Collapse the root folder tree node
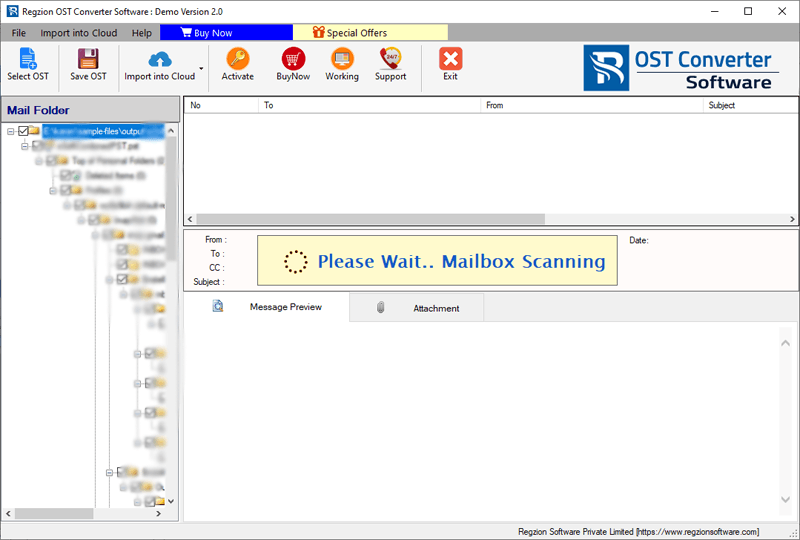 pos(10,131)
